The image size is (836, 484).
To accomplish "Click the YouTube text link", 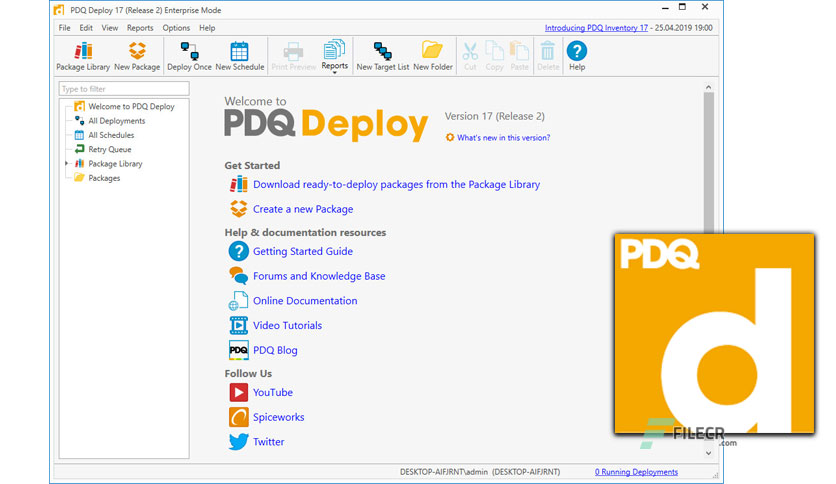I will pos(272,392).
